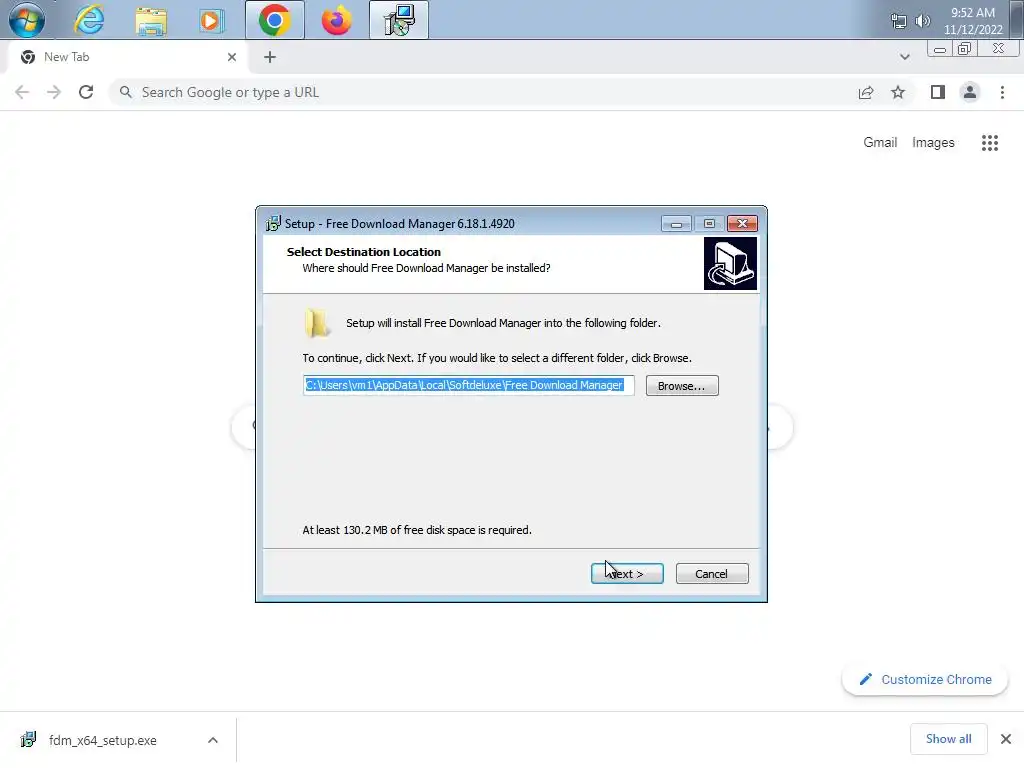
Task: Open a new Chrome tab with plus
Action: point(270,57)
